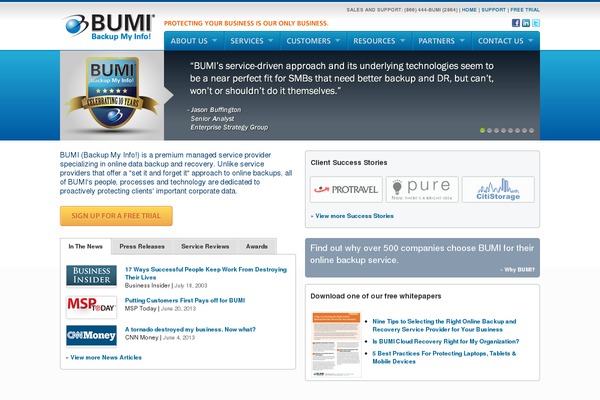The image size is (600, 400).
Task: Open Nine Tips to Selecting whitepaper link
Action: pos(444,325)
